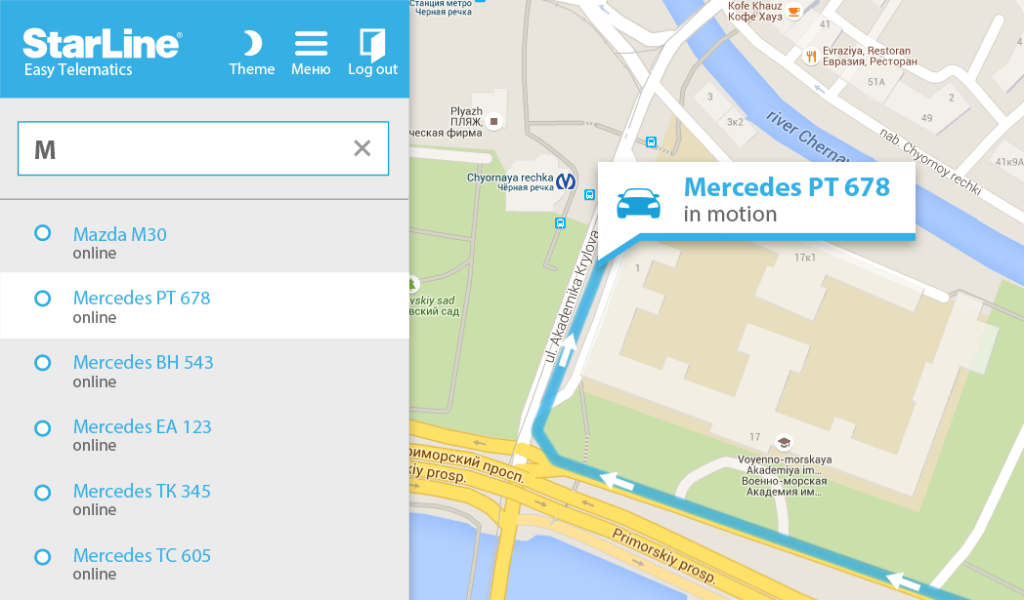Open the Mazda M30 device name
This screenshot has width=1024, height=600.
coord(120,234)
